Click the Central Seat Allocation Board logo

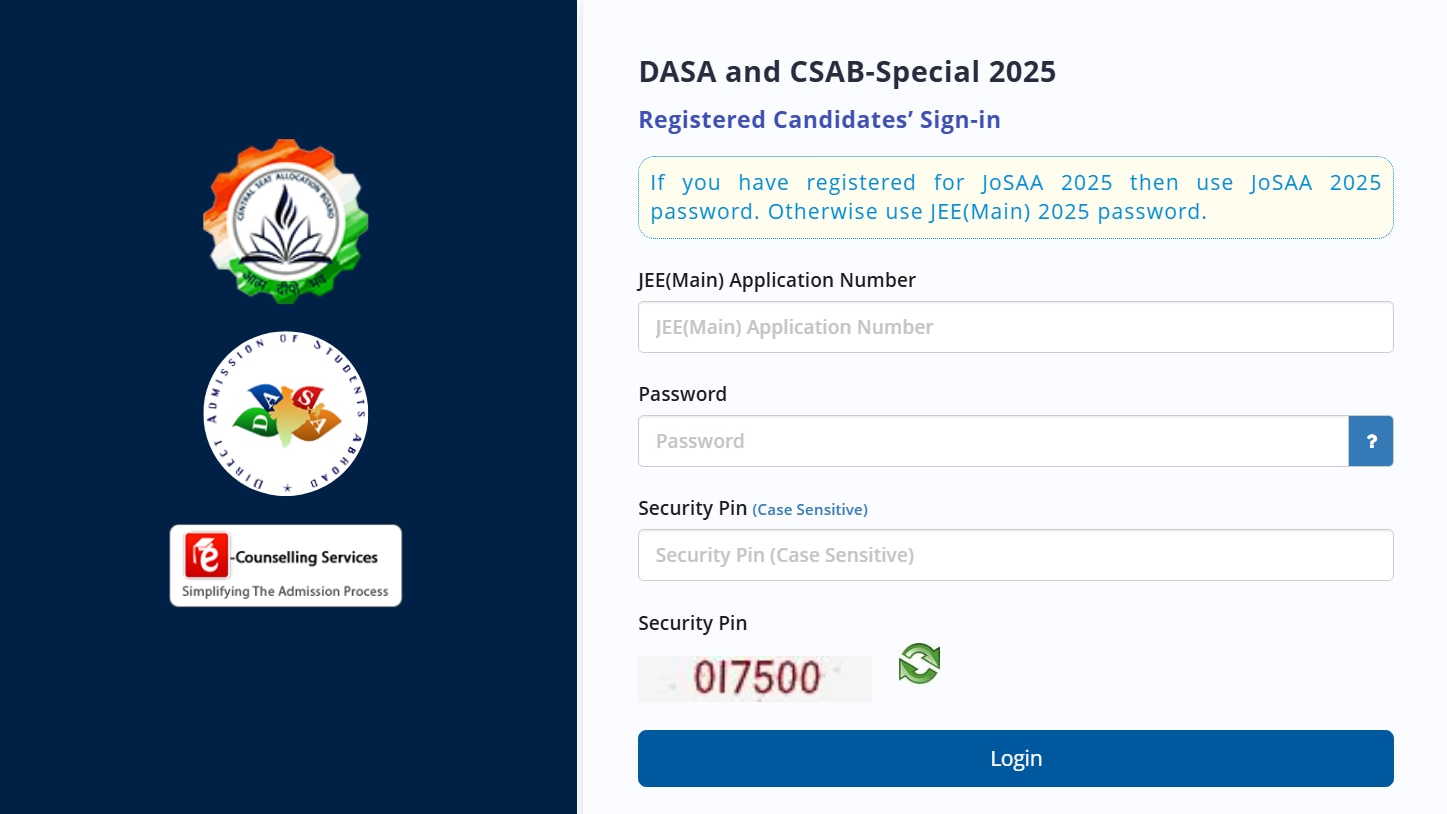(x=286, y=221)
